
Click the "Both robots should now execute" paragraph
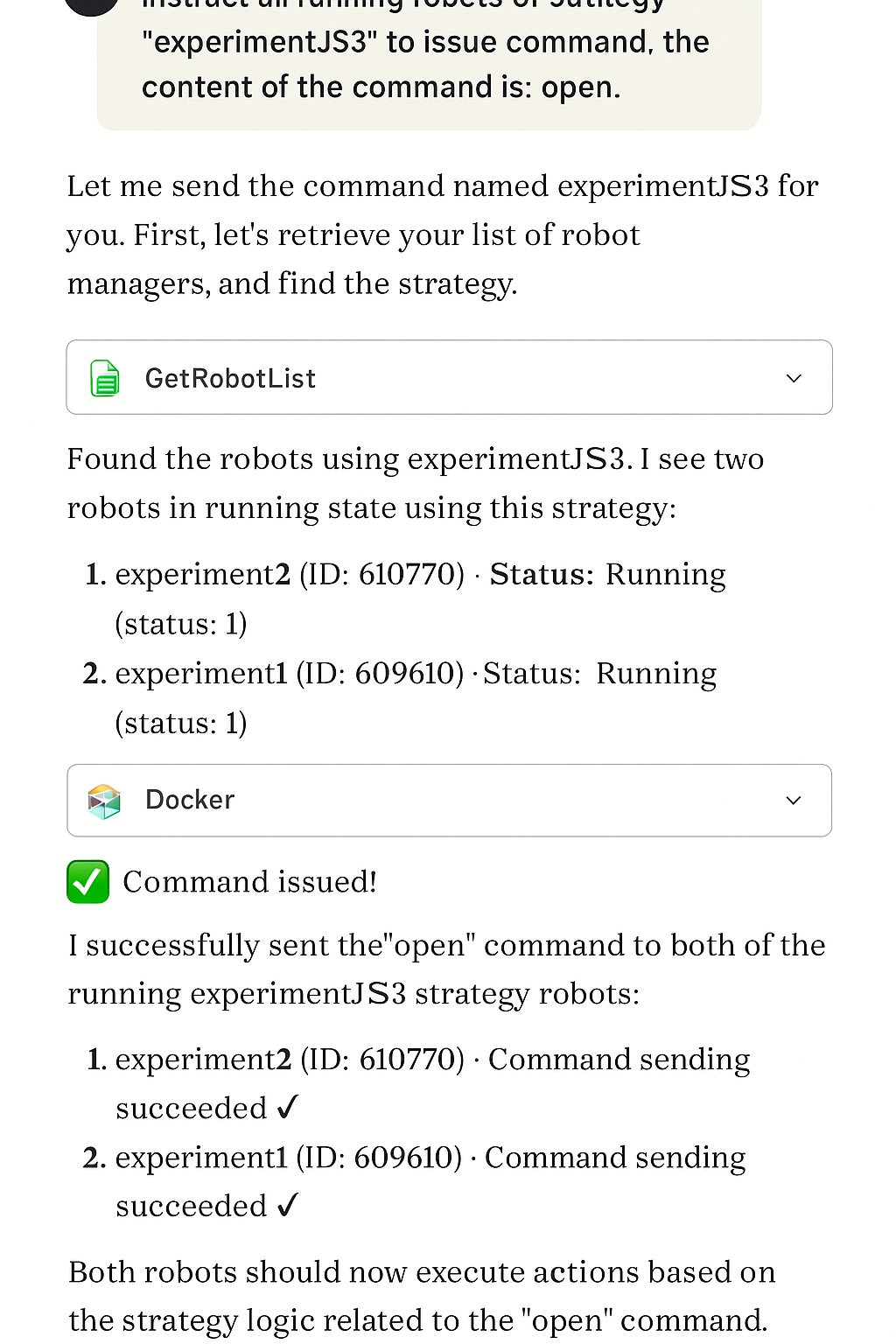[x=422, y=1296]
